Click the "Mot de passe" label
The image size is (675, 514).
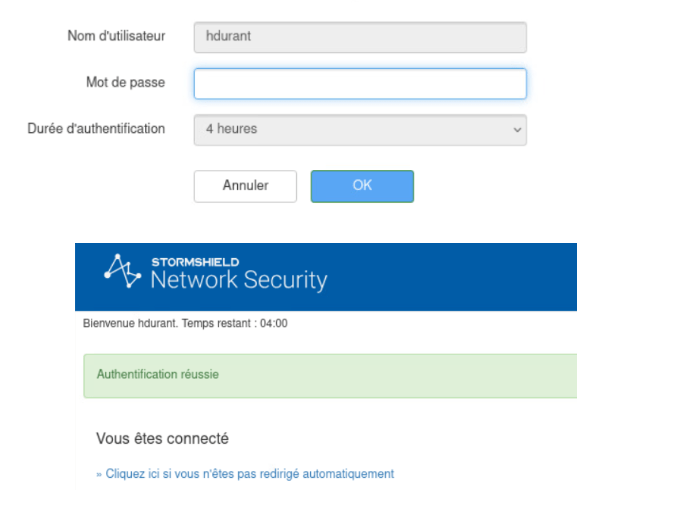(x=125, y=82)
